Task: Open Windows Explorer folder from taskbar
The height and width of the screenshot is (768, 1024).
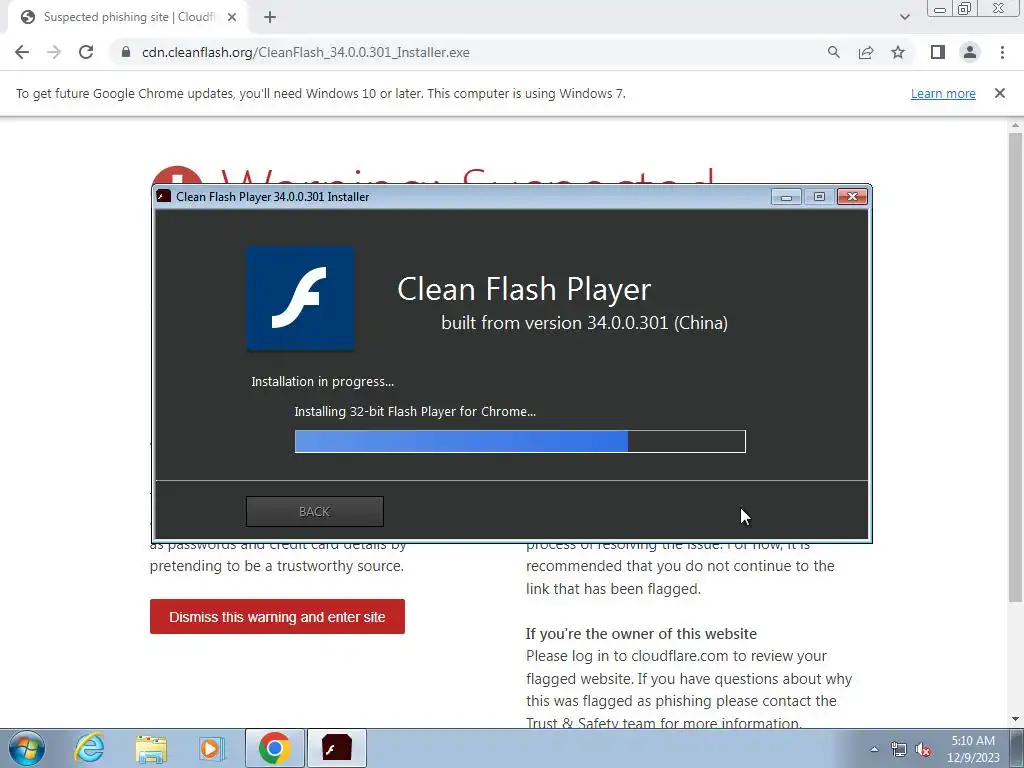Action: tap(151, 749)
